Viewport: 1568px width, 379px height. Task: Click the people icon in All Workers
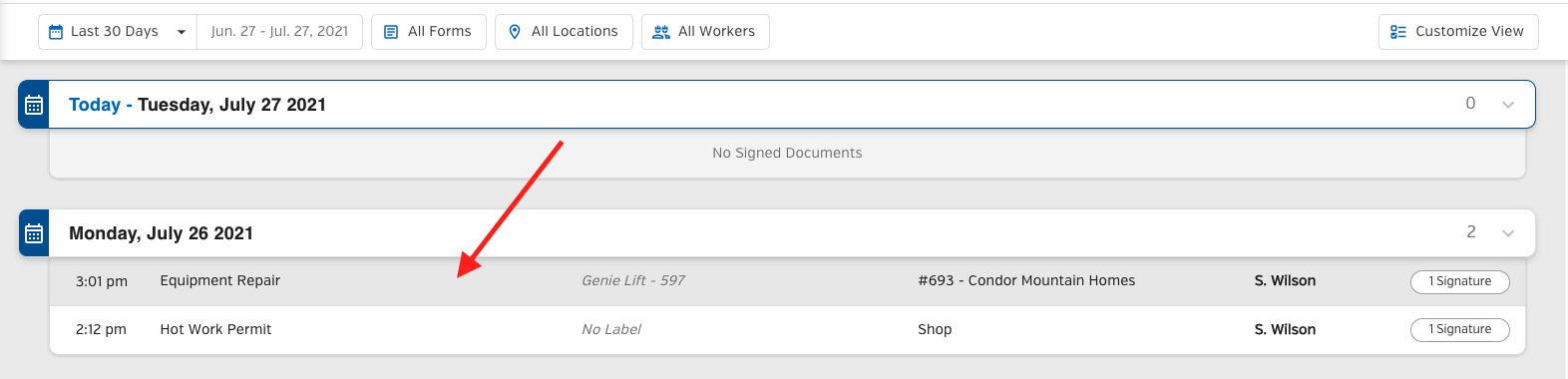click(x=661, y=32)
